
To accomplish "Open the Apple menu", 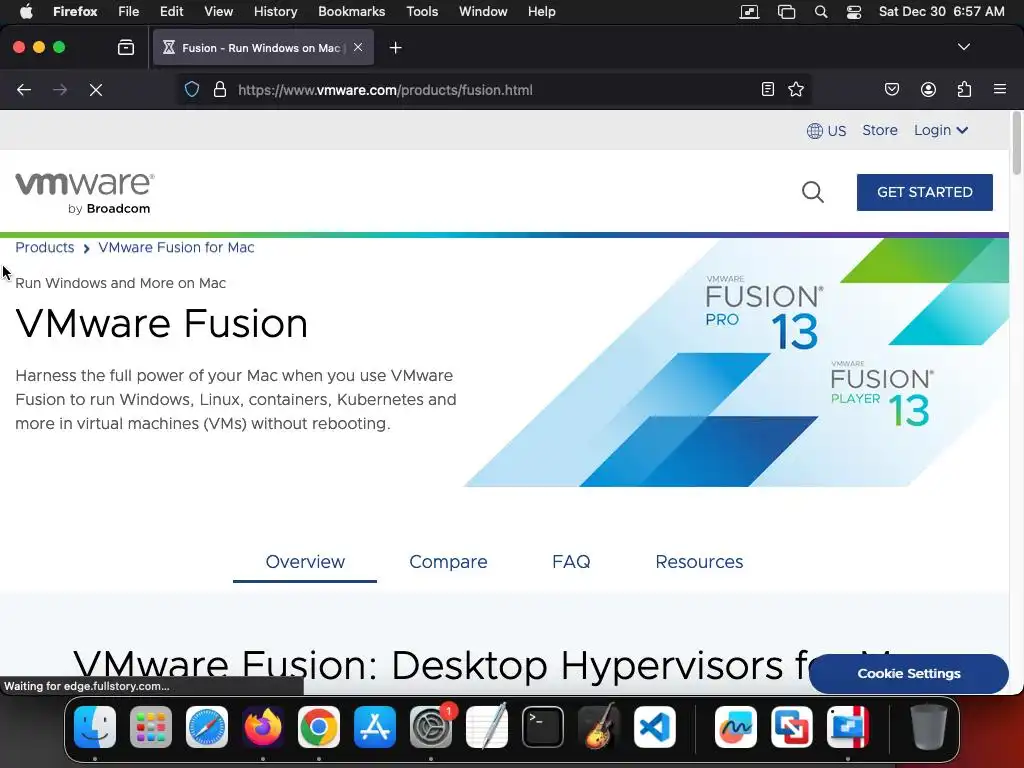I will point(26,12).
